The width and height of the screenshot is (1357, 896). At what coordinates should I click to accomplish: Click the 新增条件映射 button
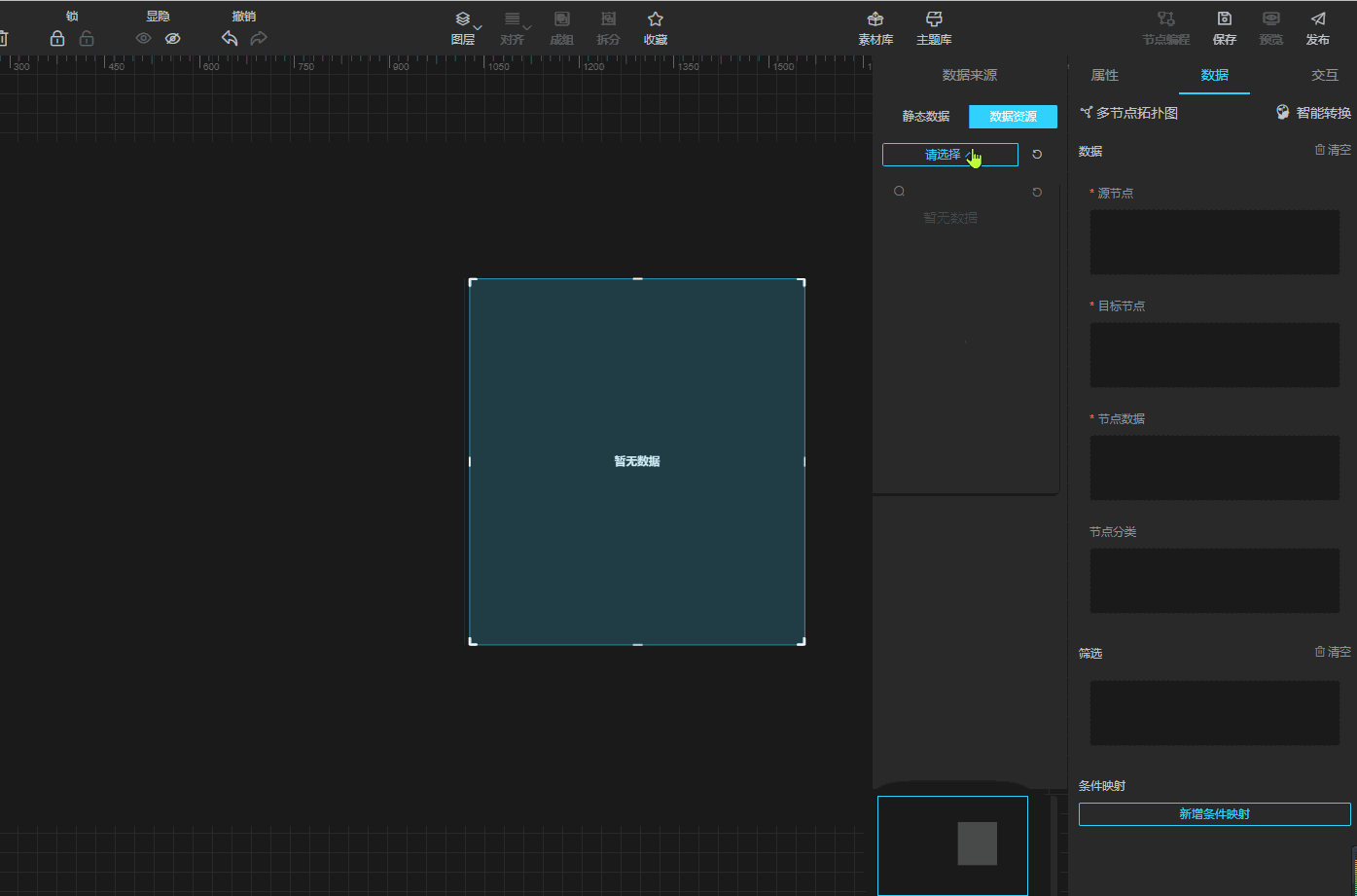point(1215,814)
